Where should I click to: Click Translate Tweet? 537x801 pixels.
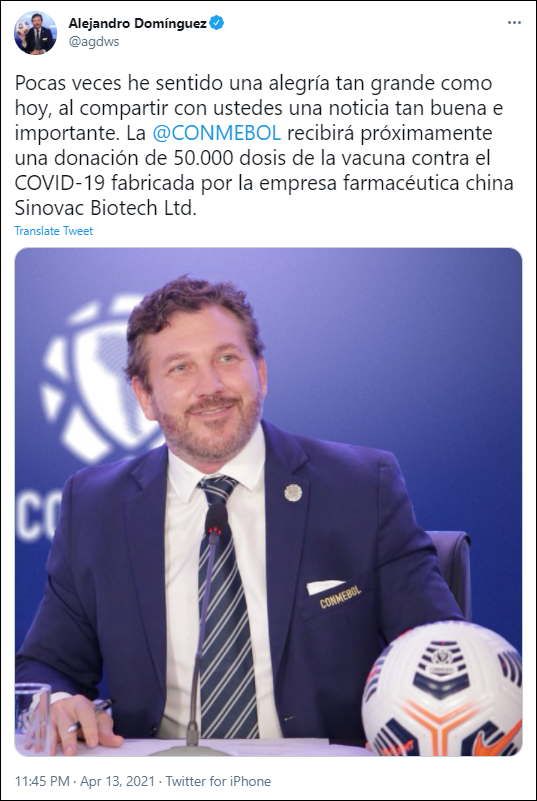(54, 231)
